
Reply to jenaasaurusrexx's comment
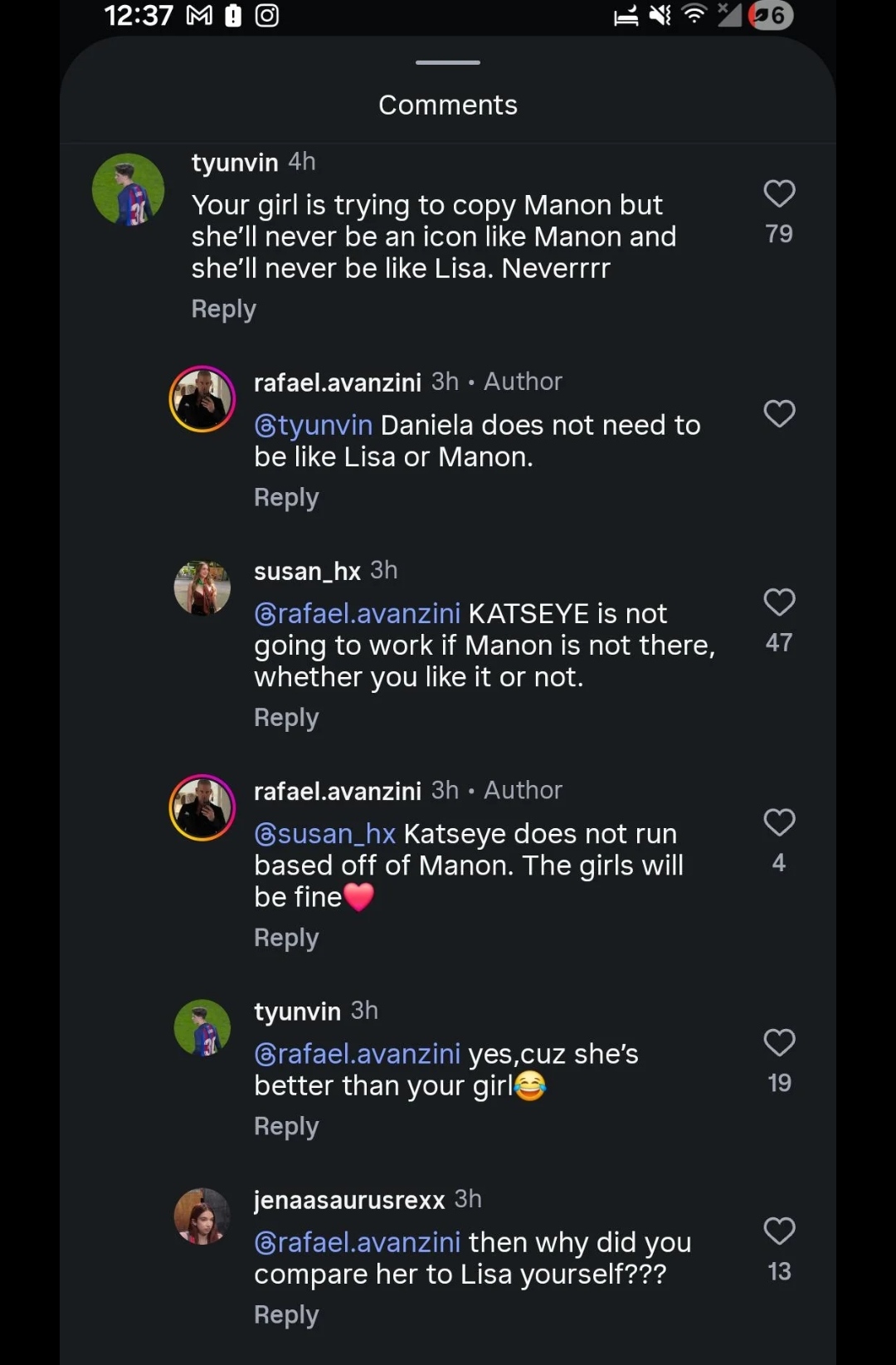(286, 1315)
